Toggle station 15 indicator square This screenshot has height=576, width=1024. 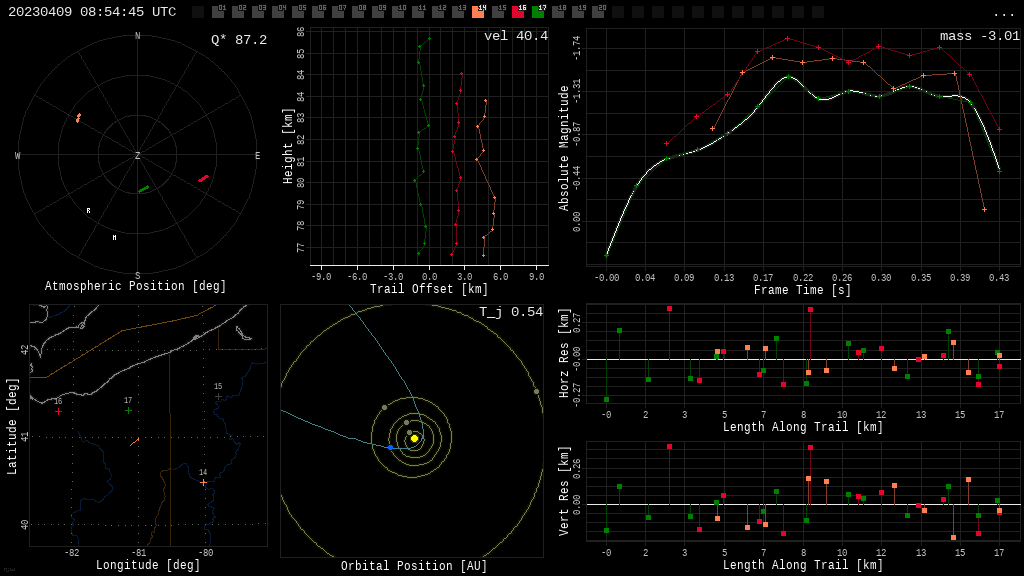click(498, 12)
